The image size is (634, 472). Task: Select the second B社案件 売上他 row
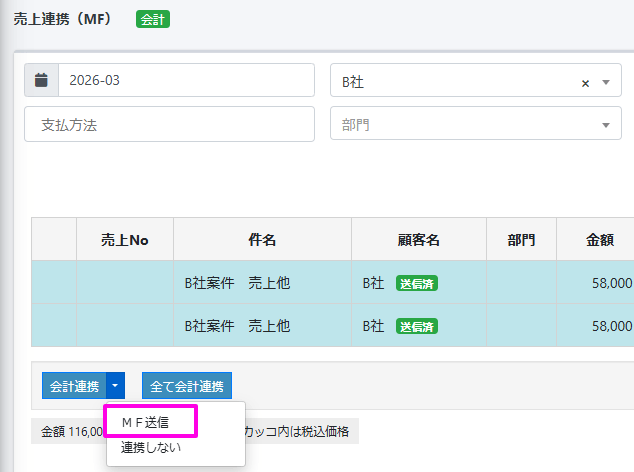238,326
